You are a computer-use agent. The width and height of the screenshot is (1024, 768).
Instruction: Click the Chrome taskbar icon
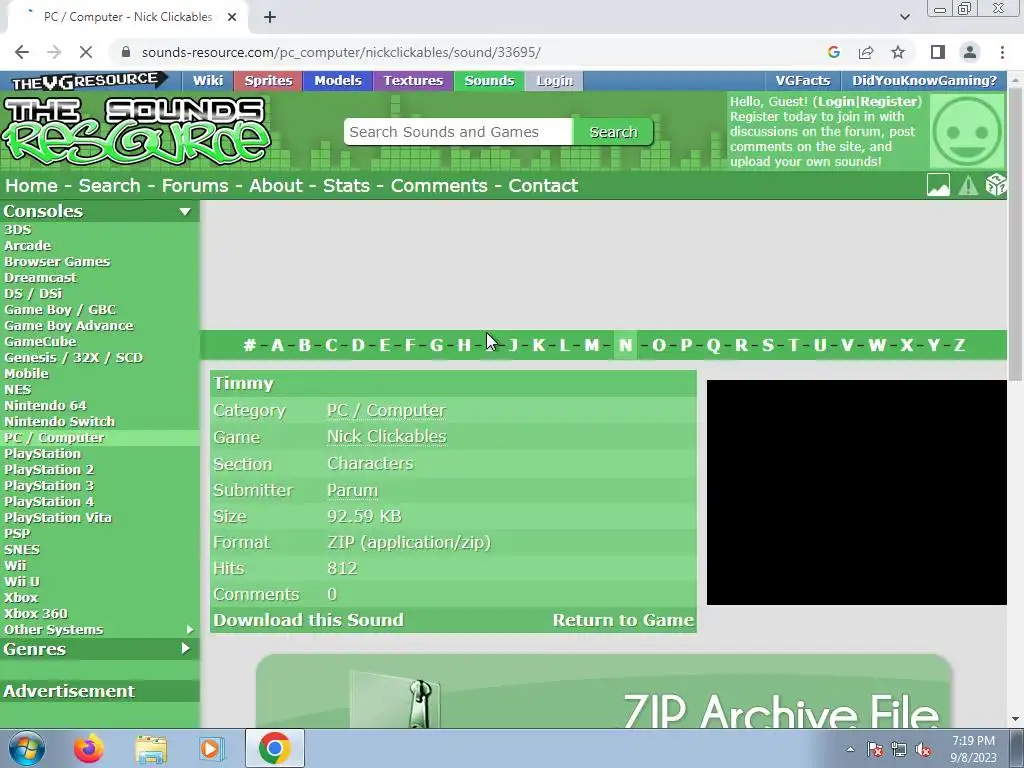coord(274,748)
